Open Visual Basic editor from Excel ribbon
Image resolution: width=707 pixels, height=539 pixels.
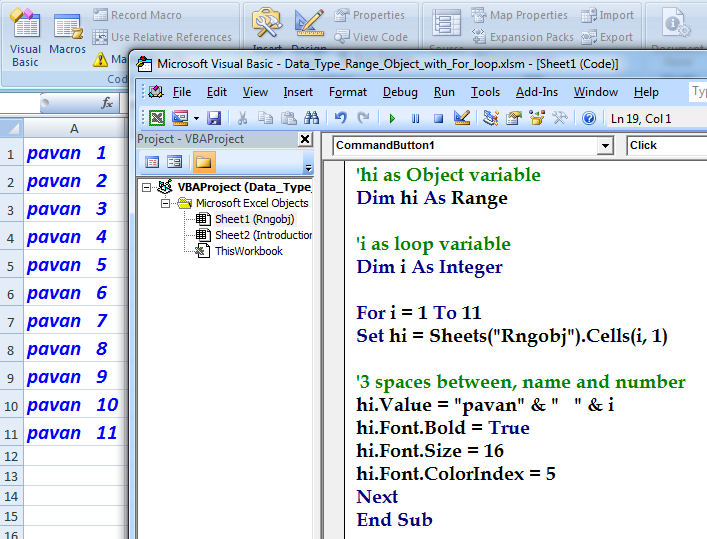click(25, 38)
